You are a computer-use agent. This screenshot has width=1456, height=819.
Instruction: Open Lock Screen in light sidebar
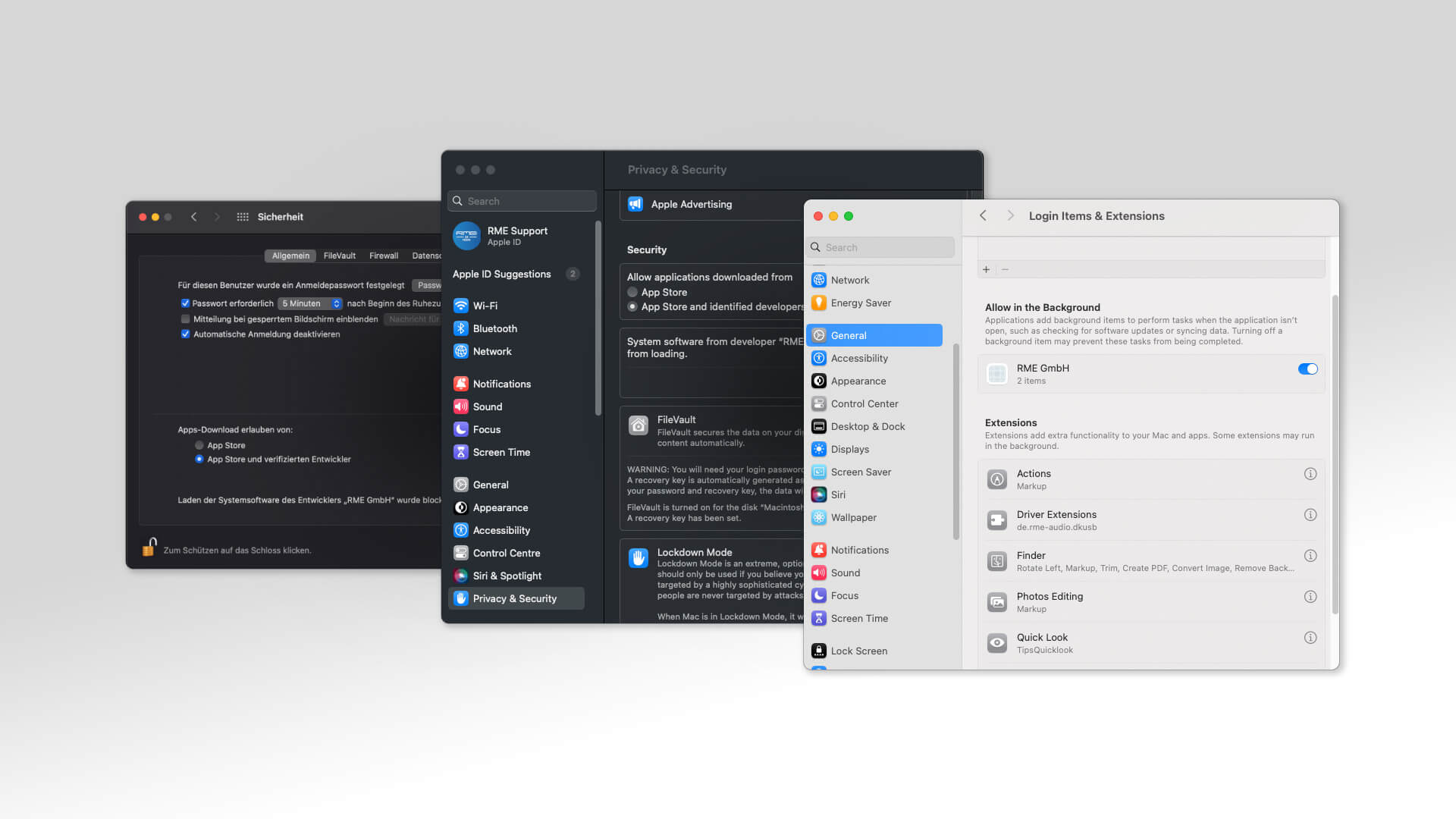click(x=858, y=651)
